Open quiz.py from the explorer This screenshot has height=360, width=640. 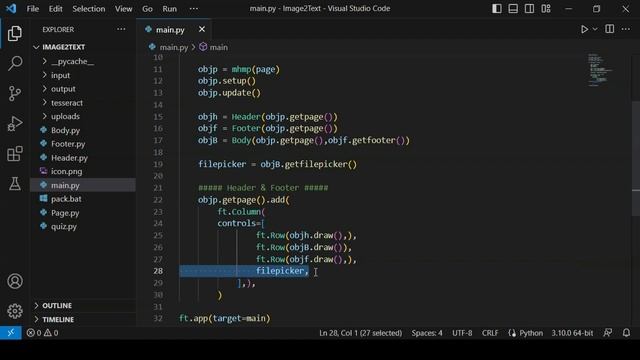pos(83,226)
